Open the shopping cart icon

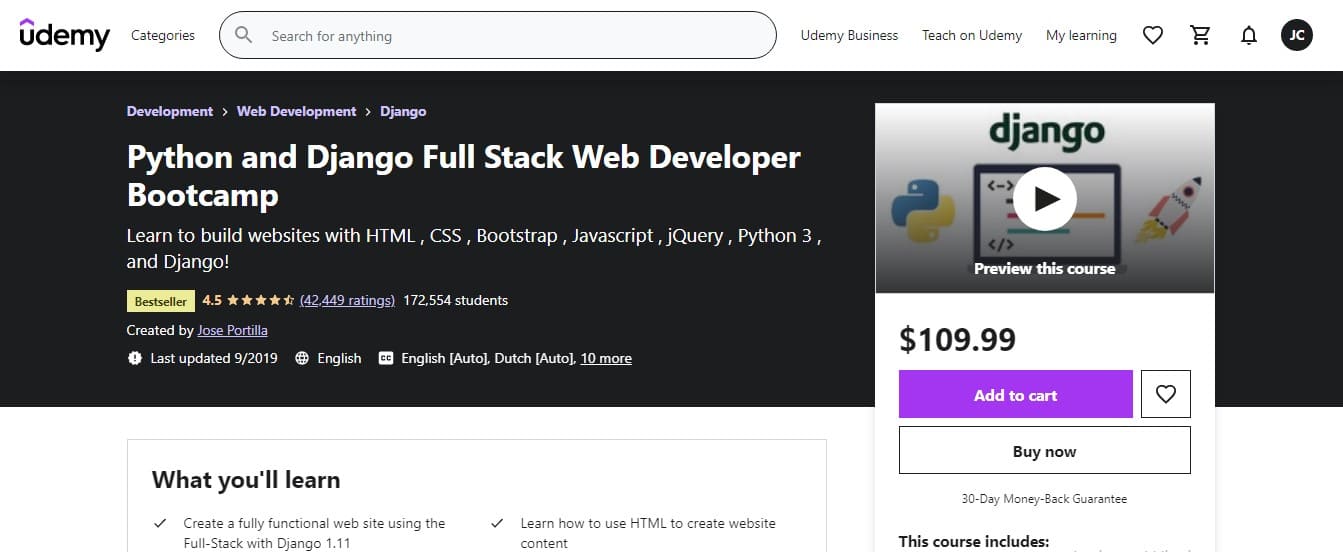pos(1201,35)
